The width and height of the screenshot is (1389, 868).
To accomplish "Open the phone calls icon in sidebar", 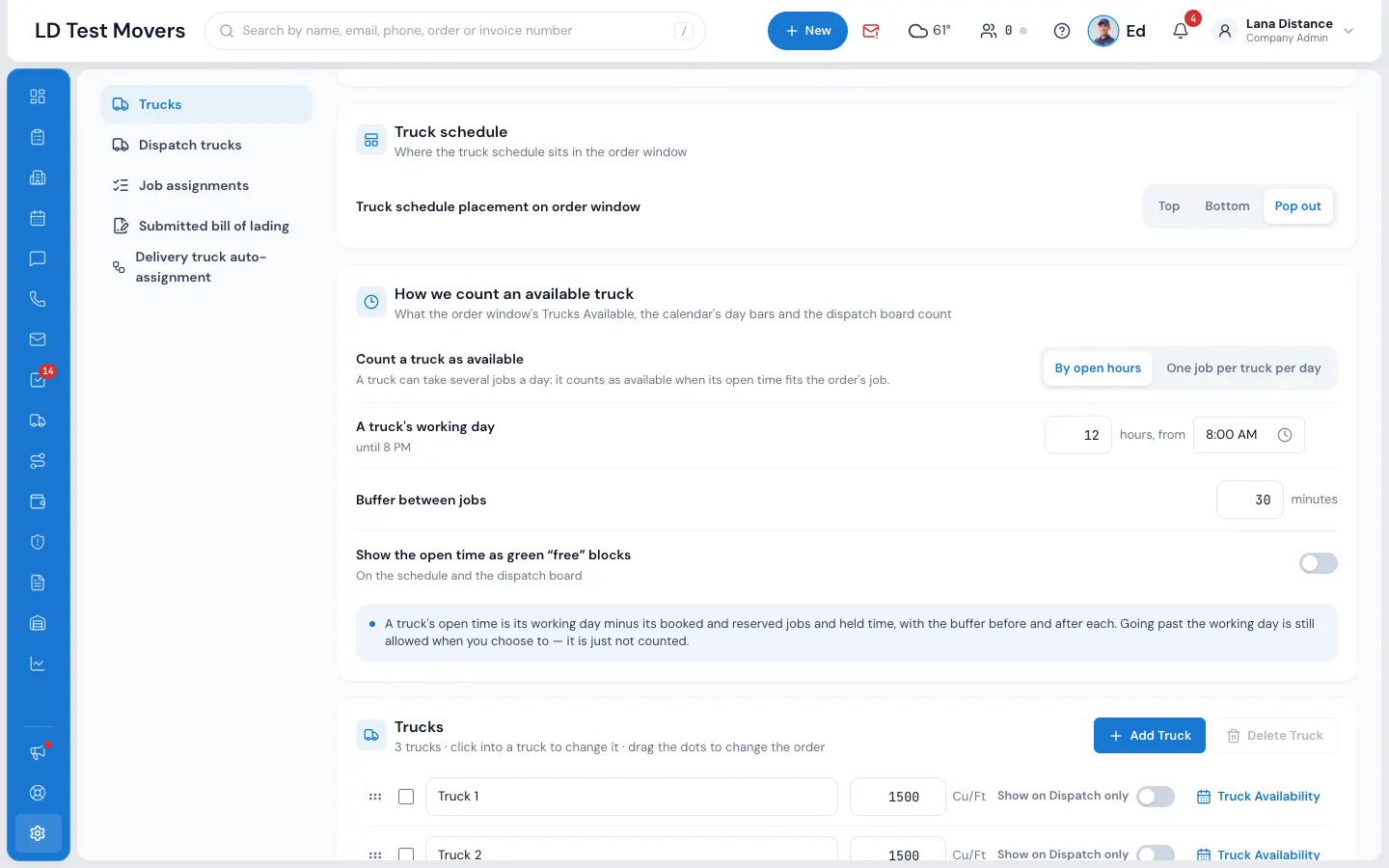I will [x=38, y=299].
